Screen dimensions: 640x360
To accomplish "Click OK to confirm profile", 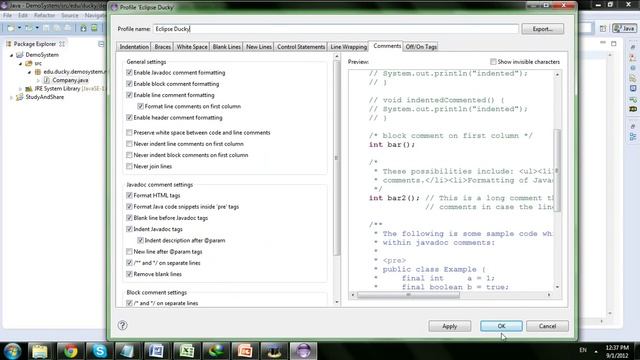I will pos(501,326).
